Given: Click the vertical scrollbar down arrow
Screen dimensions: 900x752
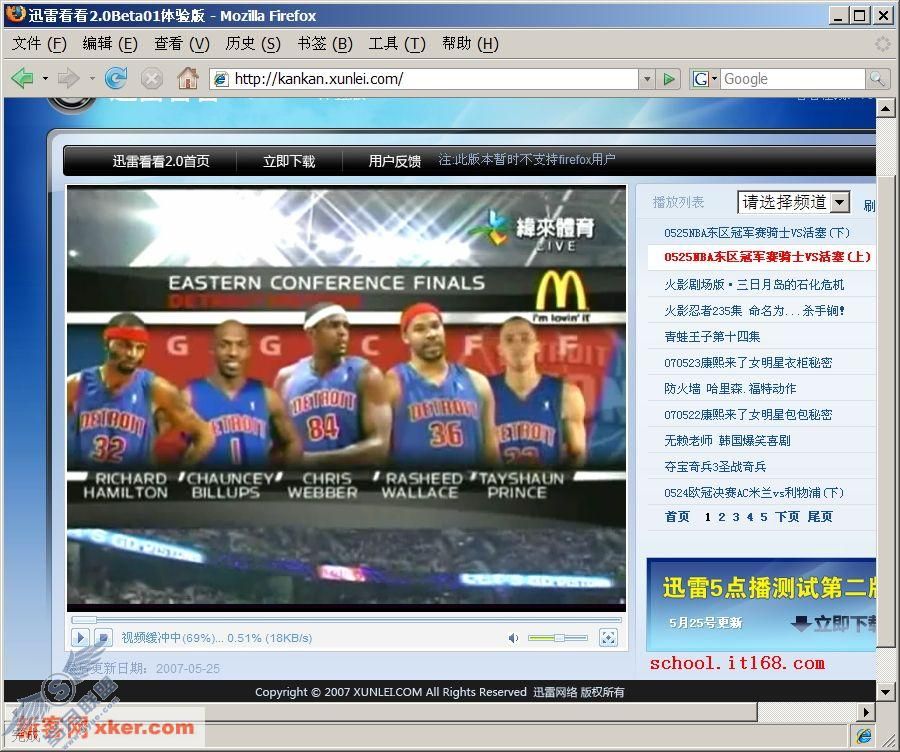Looking at the screenshot, I should (885, 693).
